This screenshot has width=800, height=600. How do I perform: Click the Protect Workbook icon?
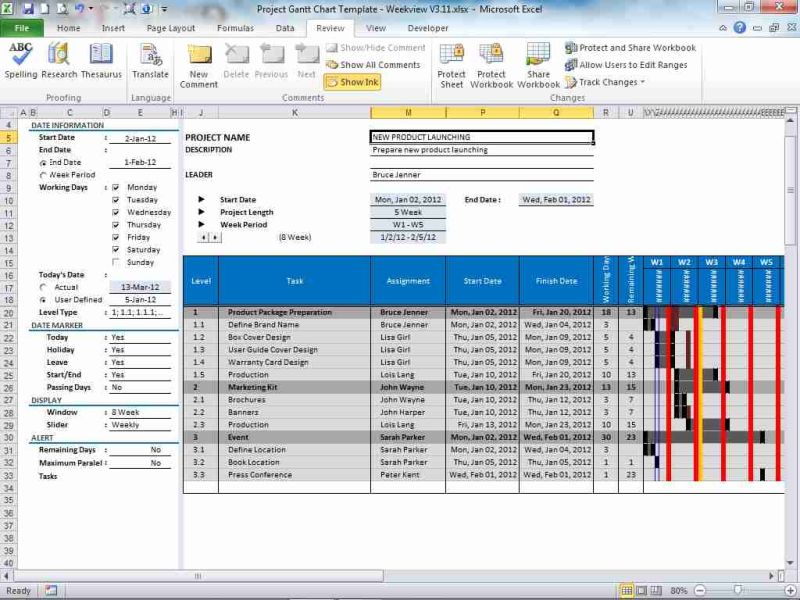[x=492, y=60]
